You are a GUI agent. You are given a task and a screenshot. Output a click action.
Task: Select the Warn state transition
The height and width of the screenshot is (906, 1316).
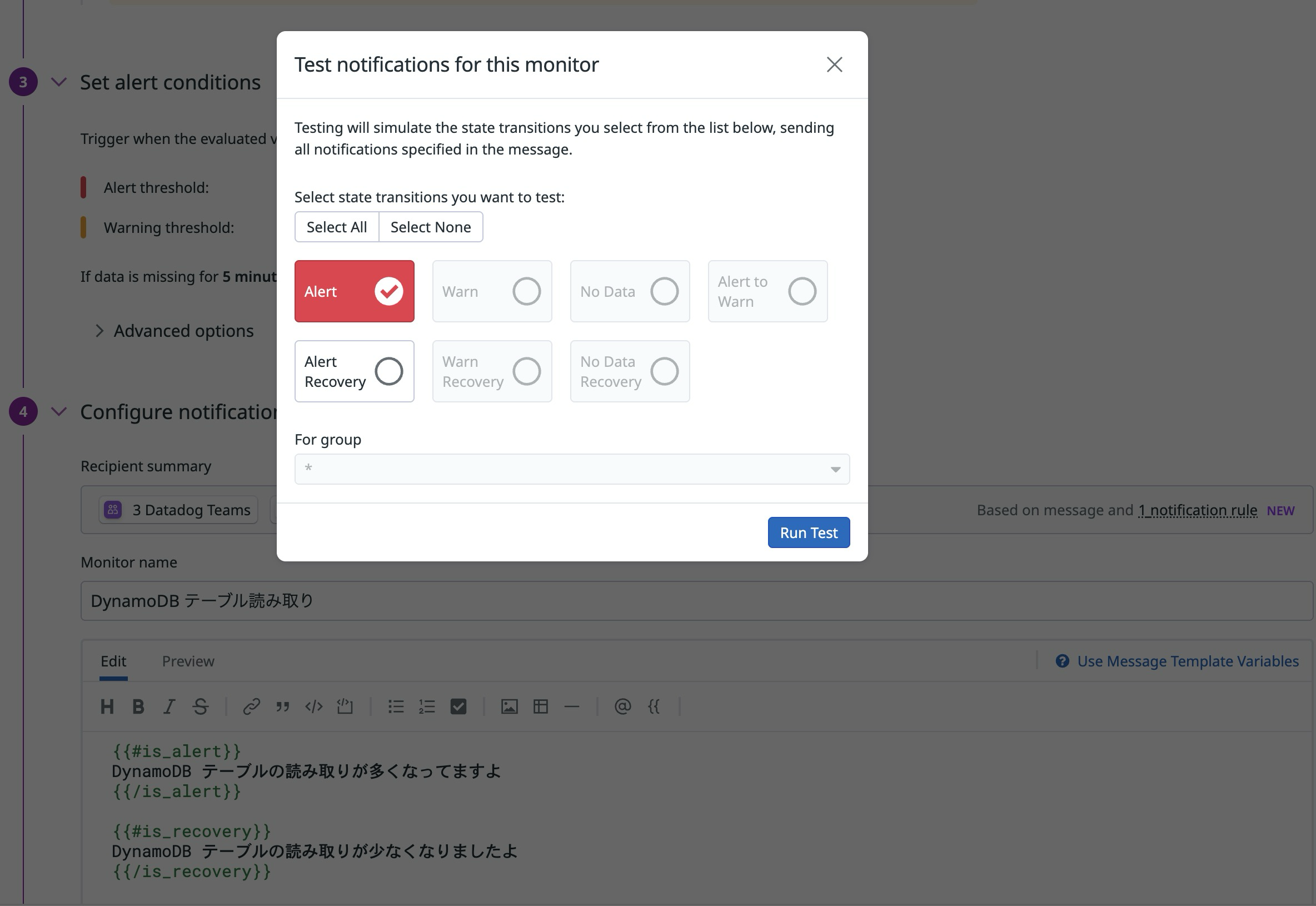click(491, 291)
